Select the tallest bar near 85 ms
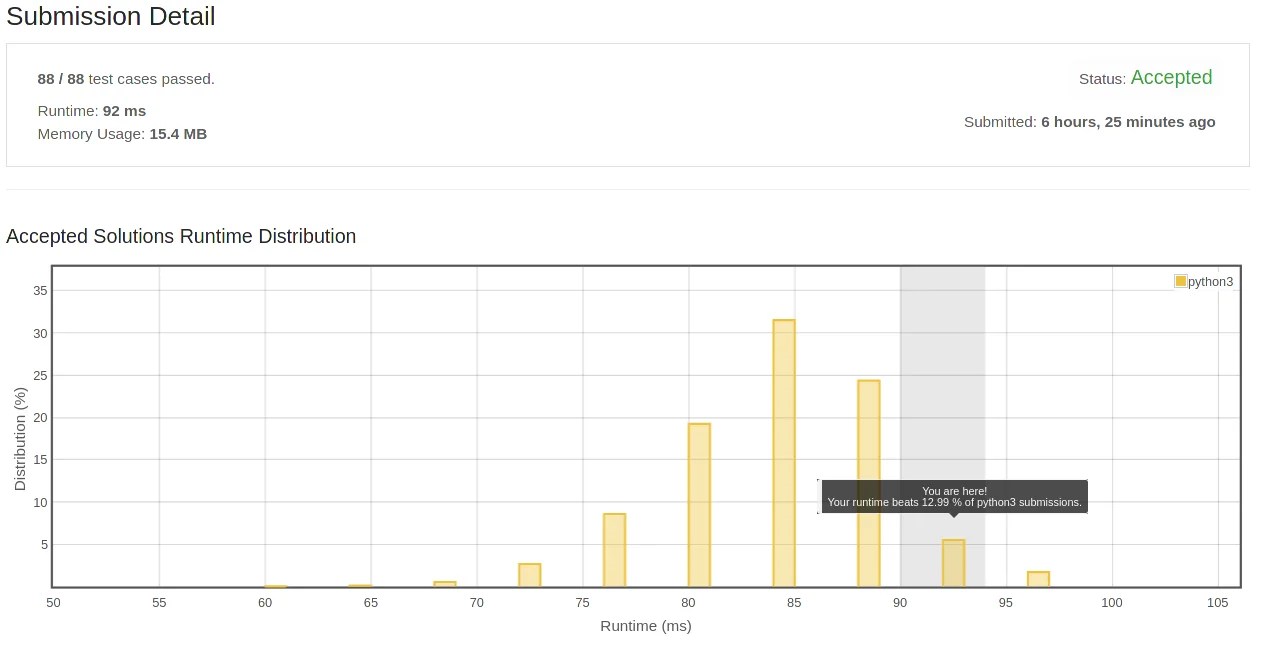This screenshot has width=1267, height=662. [784, 453]
